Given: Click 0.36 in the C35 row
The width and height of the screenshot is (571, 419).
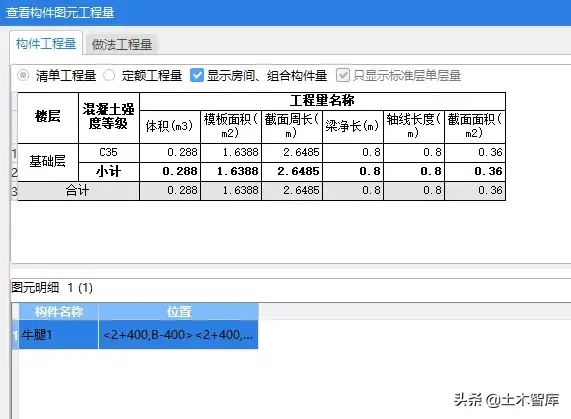Looking at the screenshot, I should tap(475, 153).
